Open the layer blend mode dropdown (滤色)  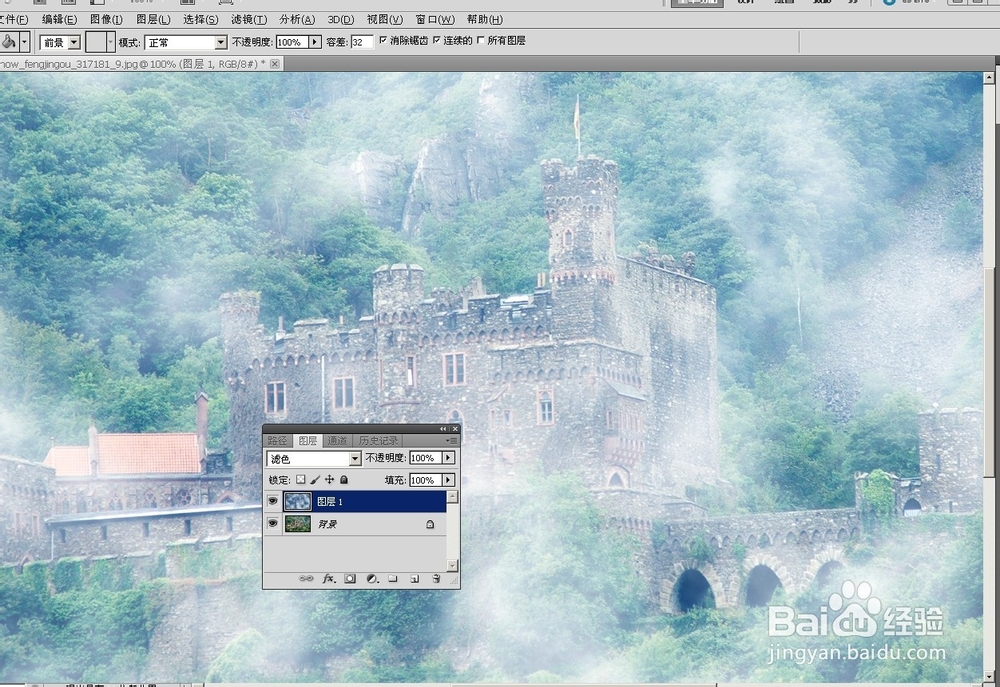tap(314, 459)
